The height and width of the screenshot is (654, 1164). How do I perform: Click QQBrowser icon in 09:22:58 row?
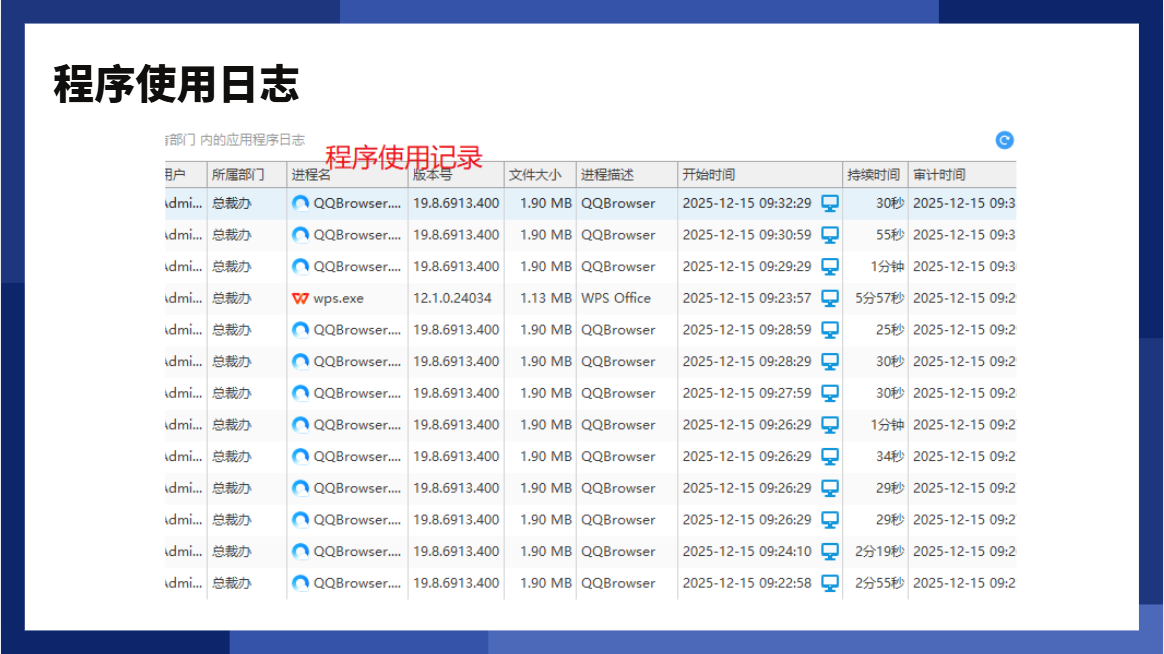pos(300,583)
